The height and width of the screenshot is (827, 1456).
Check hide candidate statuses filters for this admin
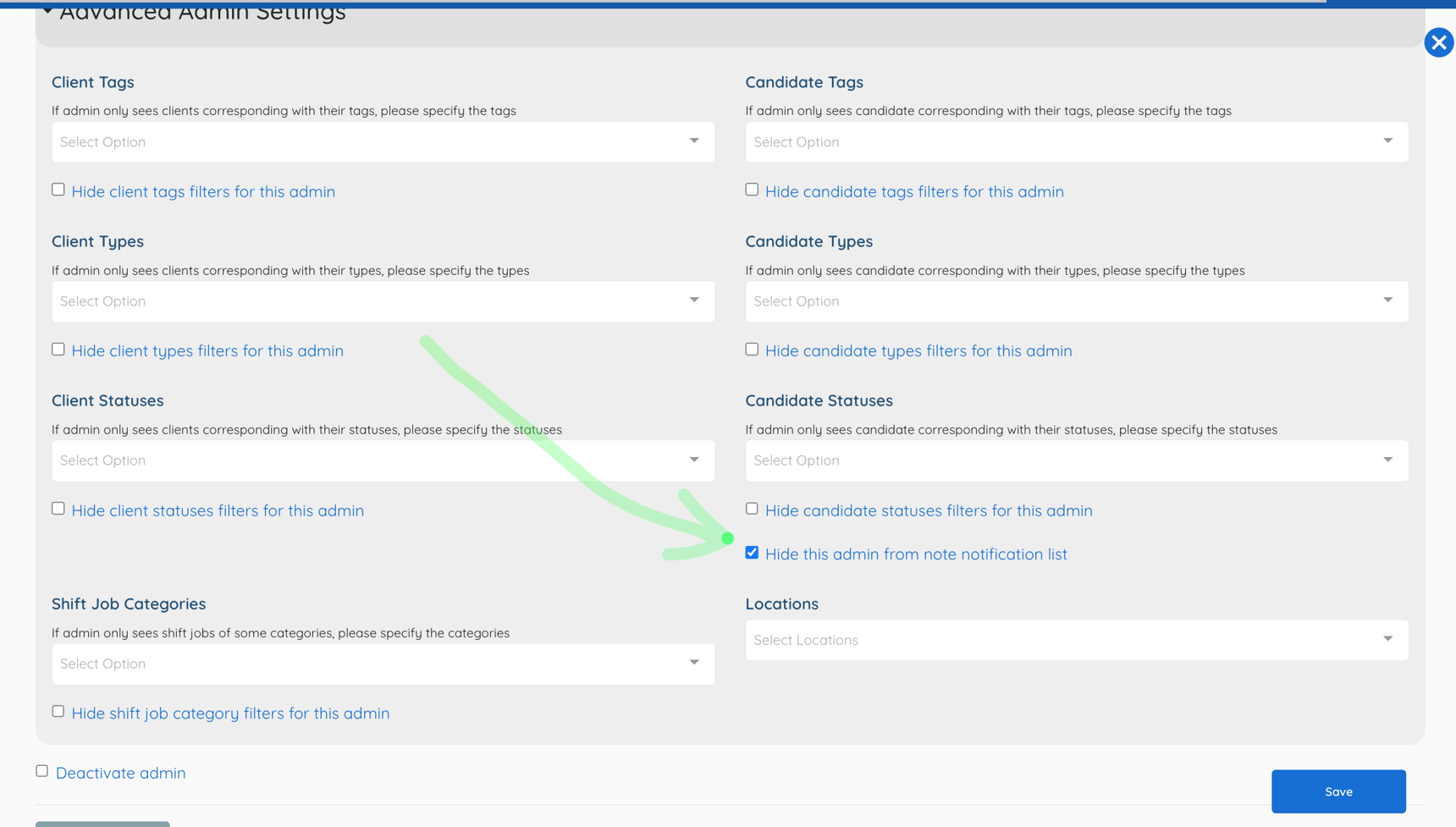coord(752,508)
